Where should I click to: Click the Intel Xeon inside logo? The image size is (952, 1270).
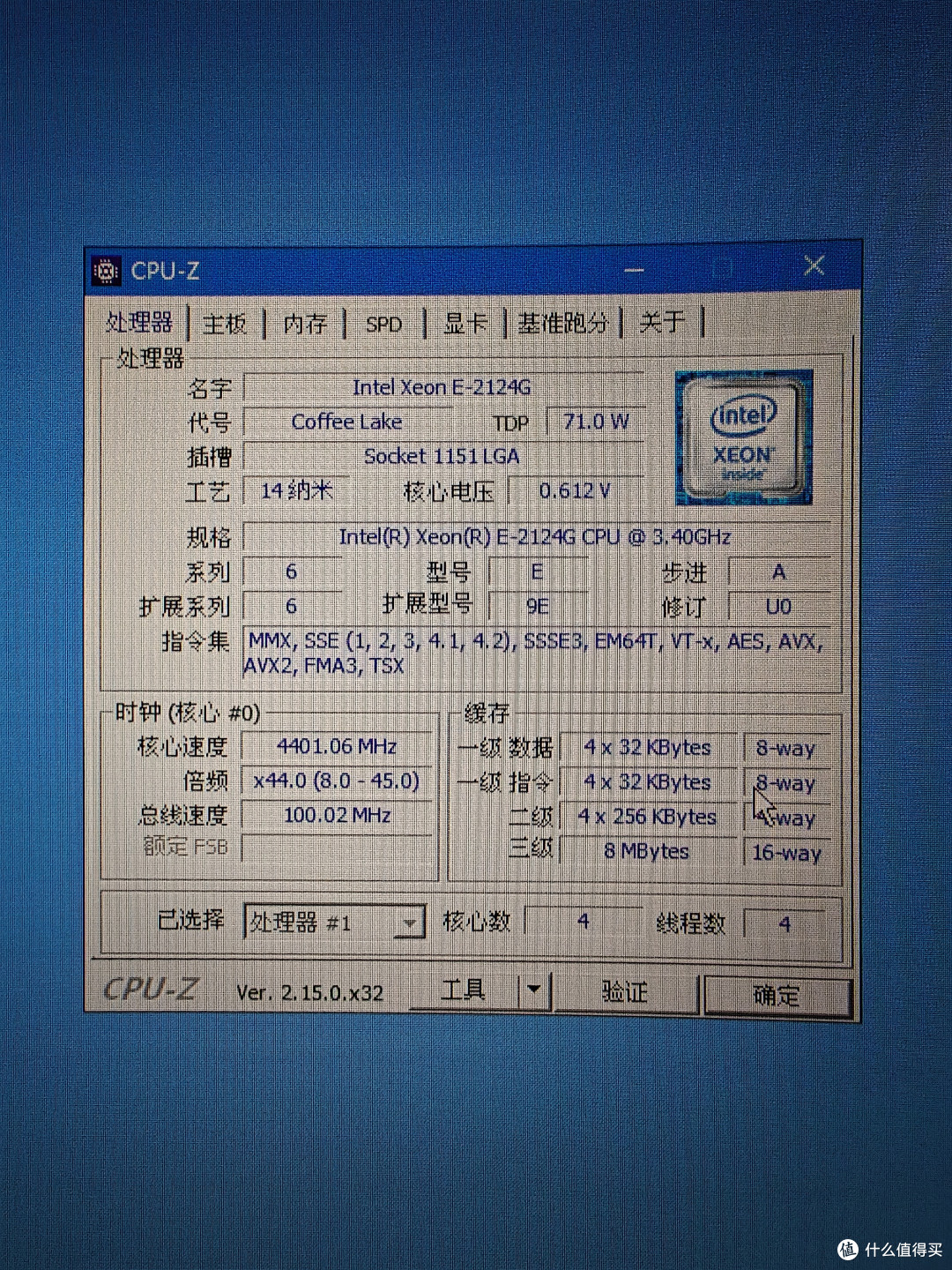[743, 437]
